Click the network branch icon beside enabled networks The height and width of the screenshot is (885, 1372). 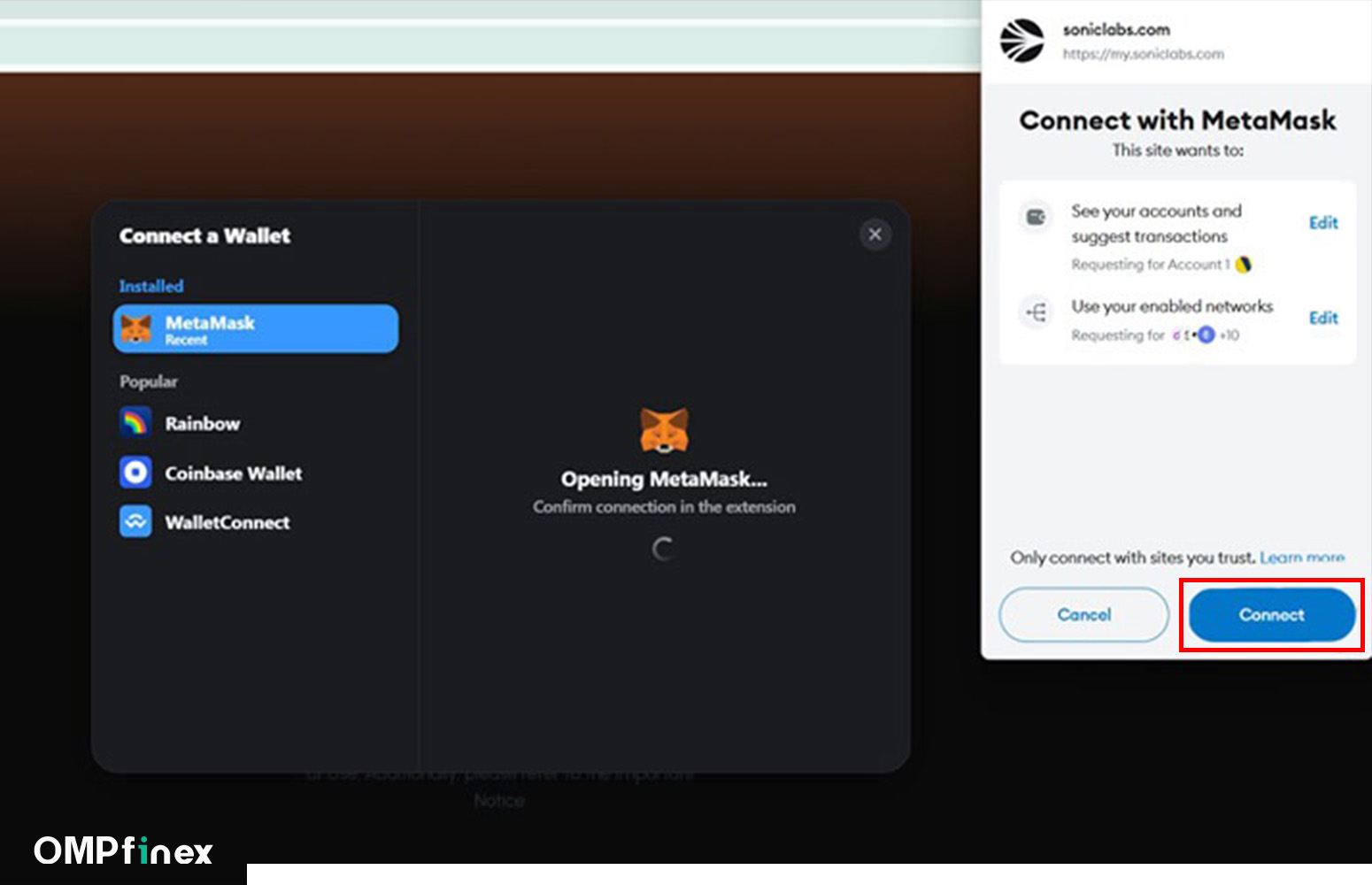tap(1035, 312)
